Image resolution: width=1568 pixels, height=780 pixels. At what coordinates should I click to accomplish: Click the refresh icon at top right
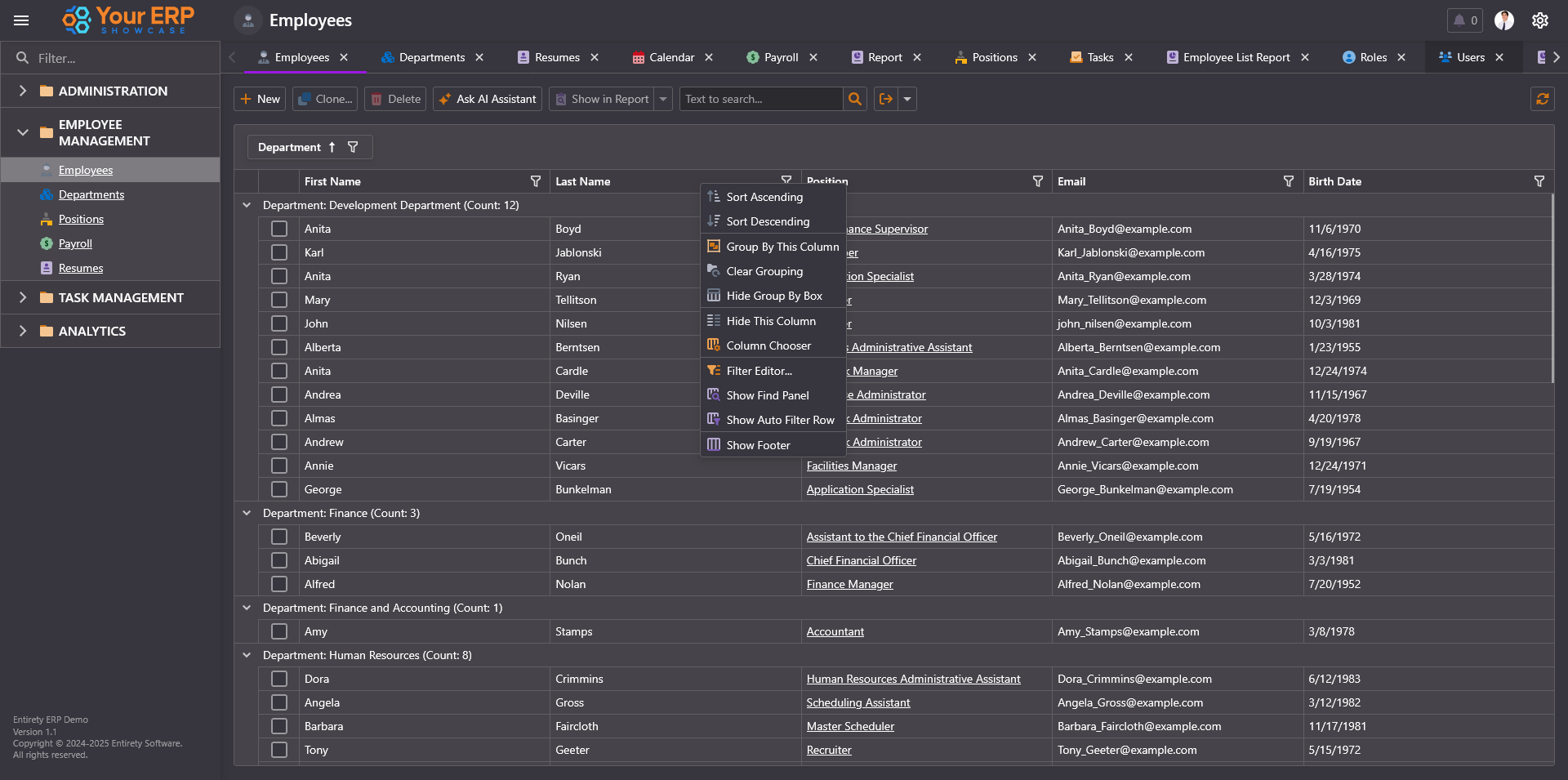1542,99
